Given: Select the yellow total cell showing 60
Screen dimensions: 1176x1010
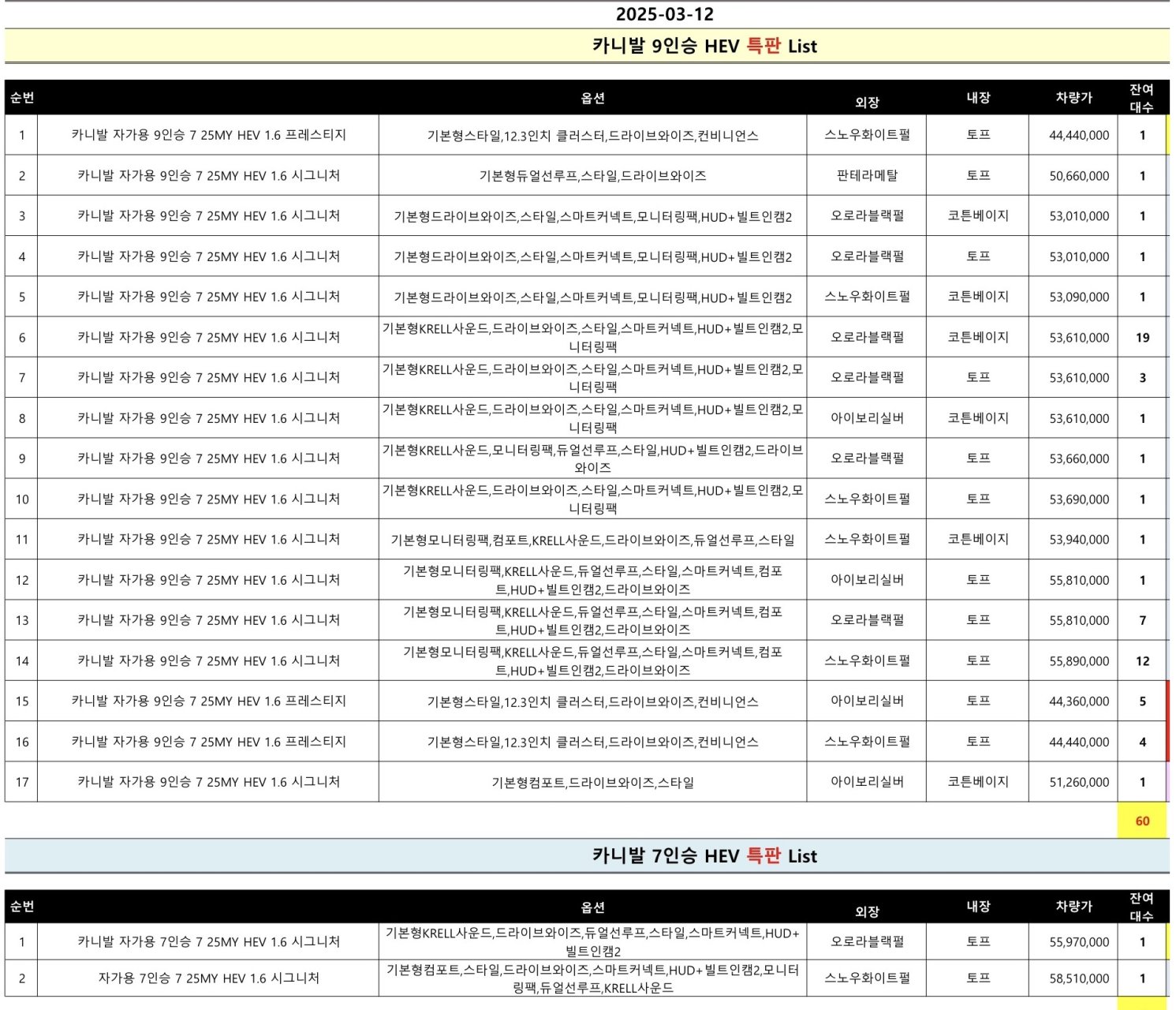Looking at the screenshot, I should [1142, 821].
